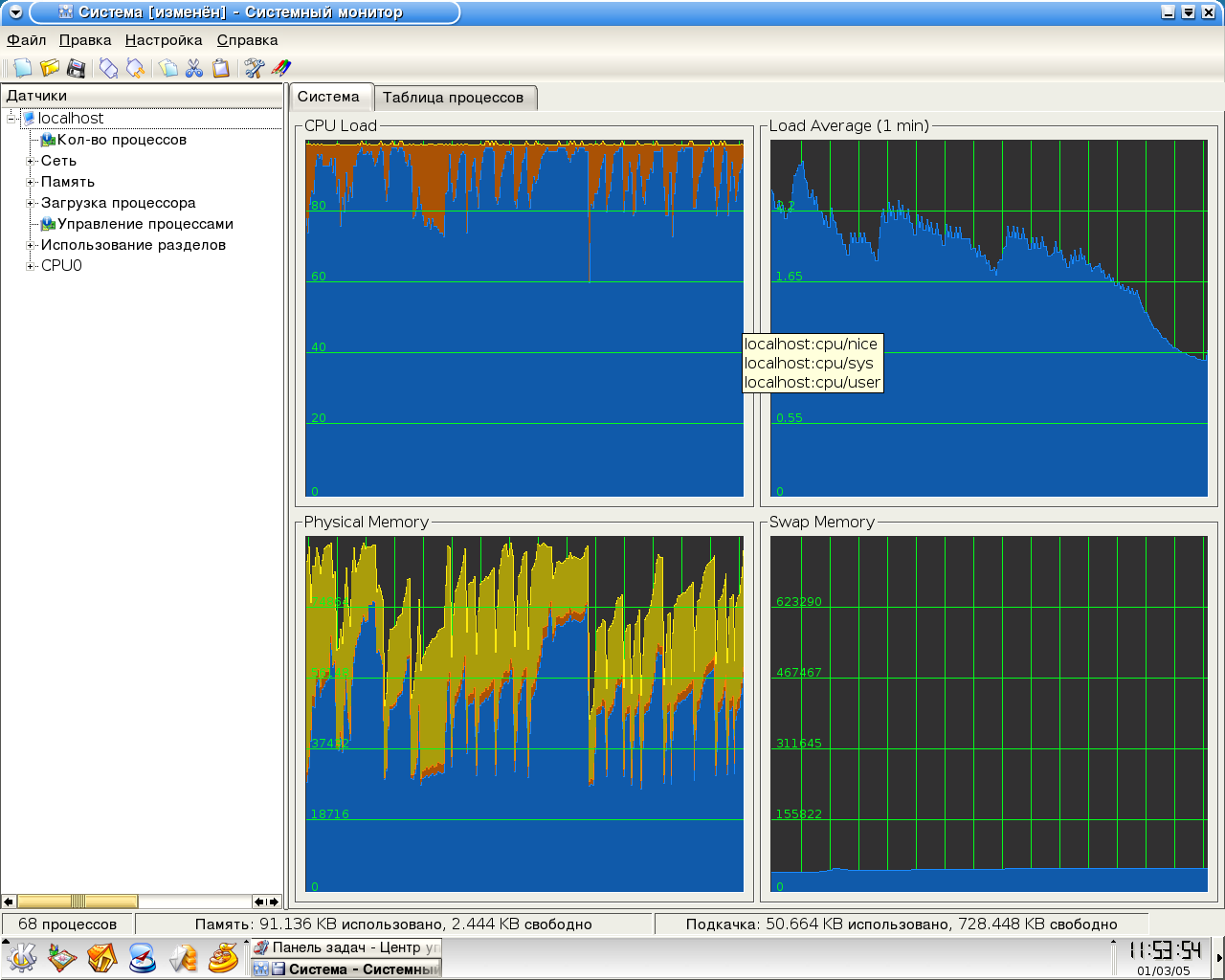Open the window menu icon in title bar
Image resolution: width=1225 pixels, height=980 pixels.
(x=15, y=12)
